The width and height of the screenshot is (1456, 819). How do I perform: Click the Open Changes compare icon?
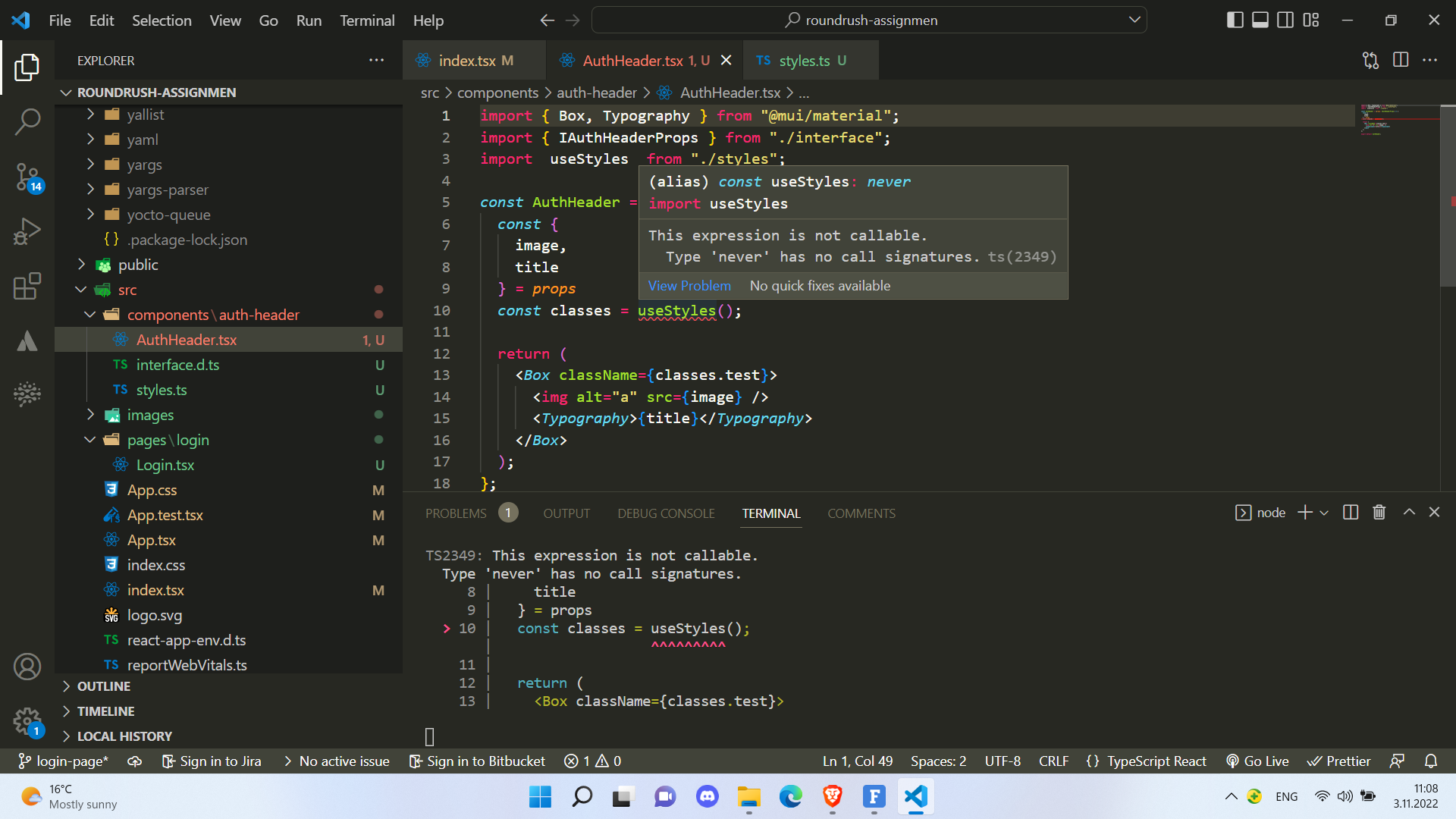(1370, 61)
